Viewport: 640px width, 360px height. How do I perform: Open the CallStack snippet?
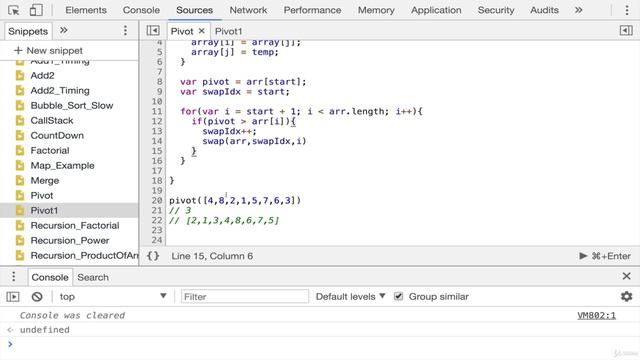pos(52,121)
